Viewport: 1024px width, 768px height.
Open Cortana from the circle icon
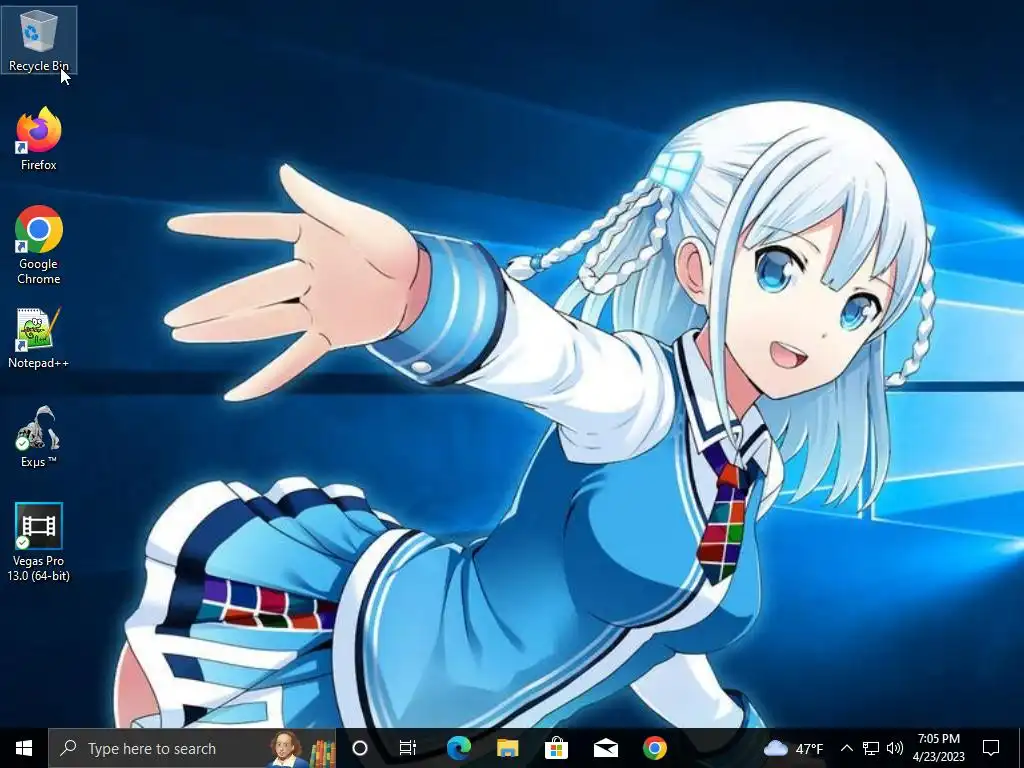tap(360, 748)
